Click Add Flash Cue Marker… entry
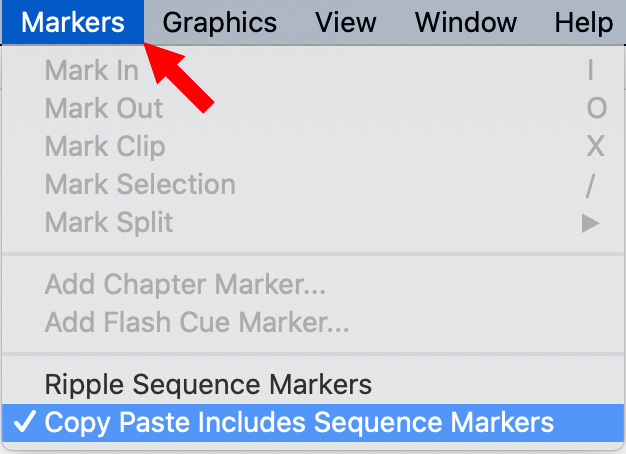Viewport: 626px width, 454px height. (197, 323)
